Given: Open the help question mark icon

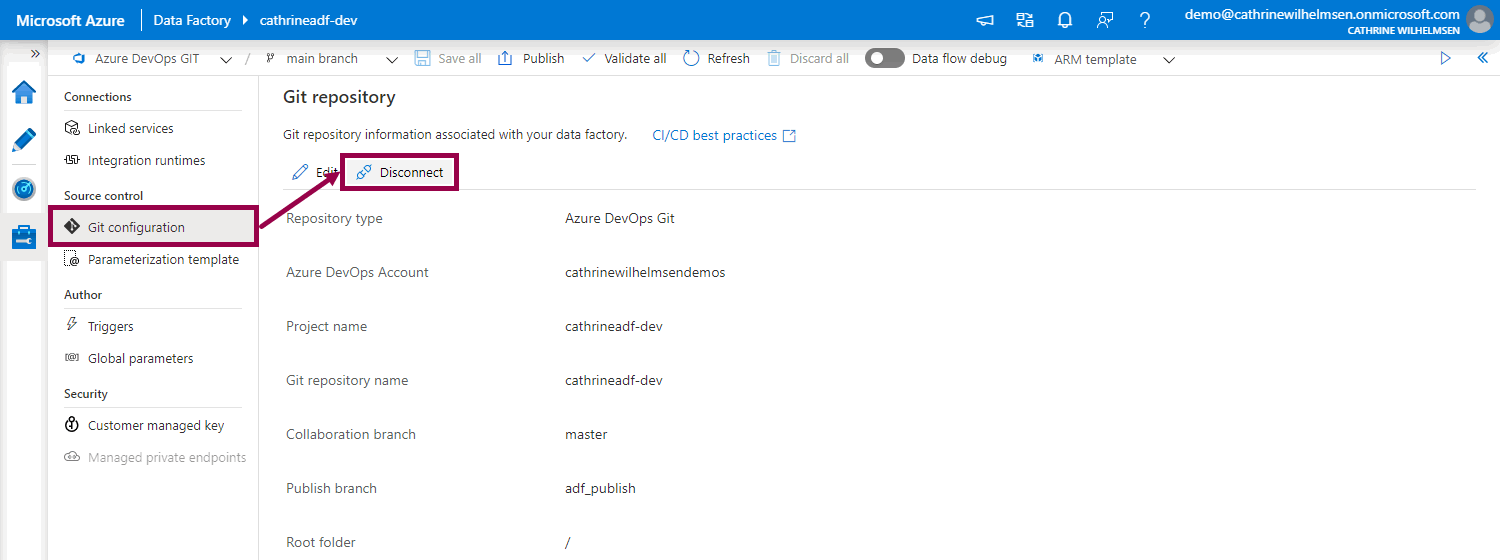Looking at the screenshot, I should click(x=1145, y=20).
